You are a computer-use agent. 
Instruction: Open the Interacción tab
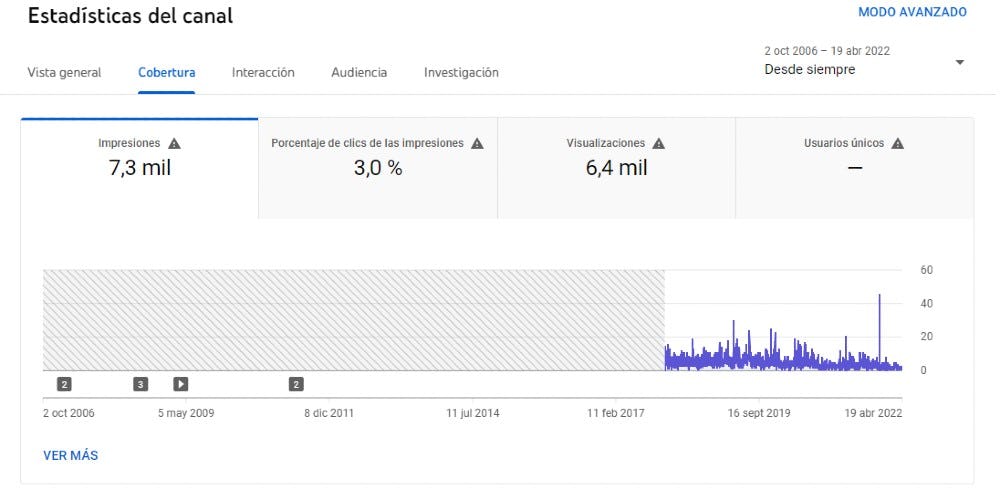(x=263, y=72)
